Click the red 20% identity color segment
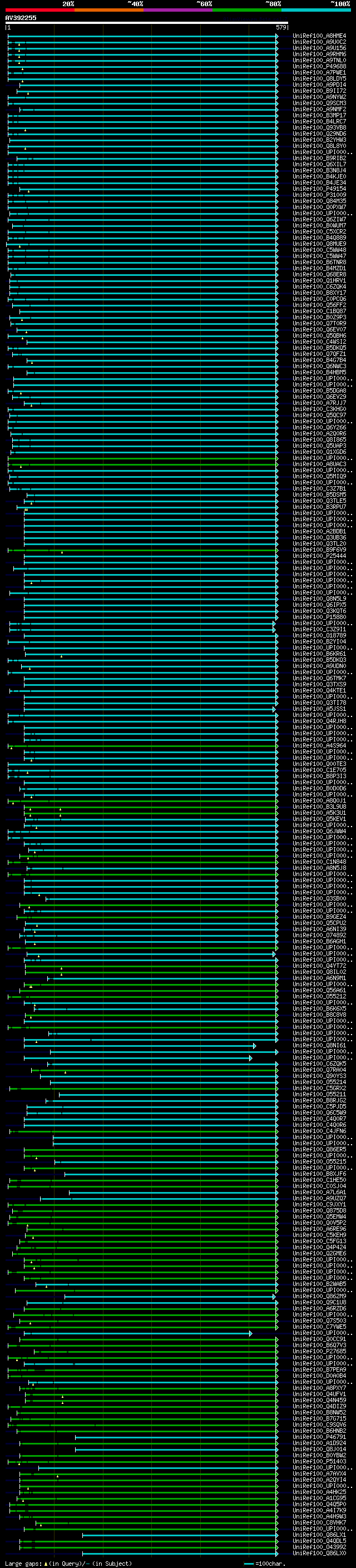 [39, 10]
